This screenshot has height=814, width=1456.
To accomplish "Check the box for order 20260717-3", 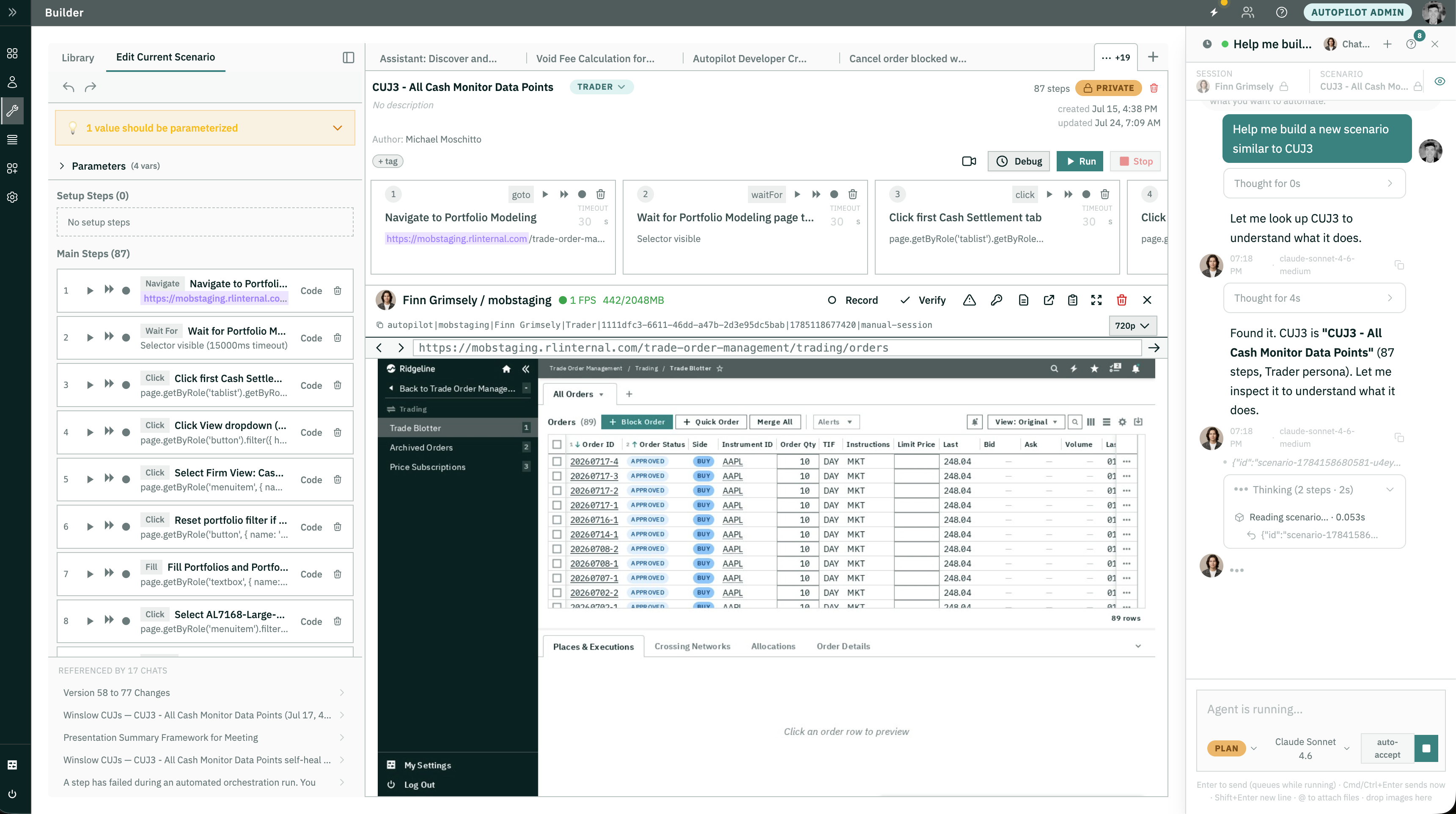I will tap(557, 476).
